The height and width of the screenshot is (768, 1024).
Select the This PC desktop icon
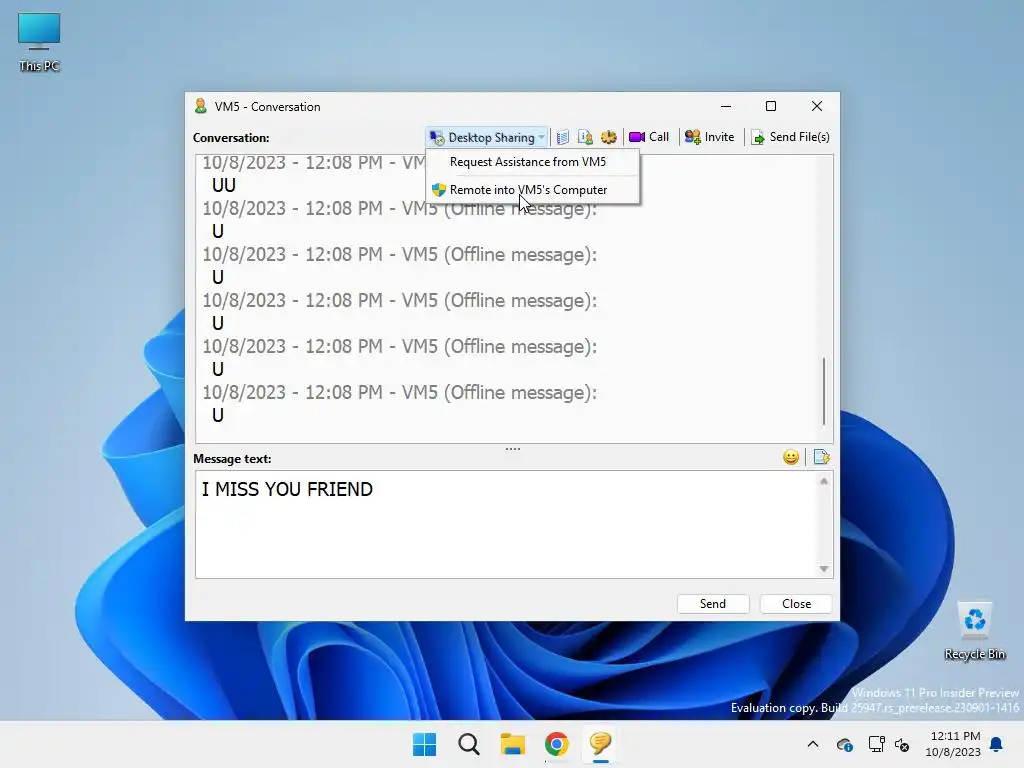39,42
